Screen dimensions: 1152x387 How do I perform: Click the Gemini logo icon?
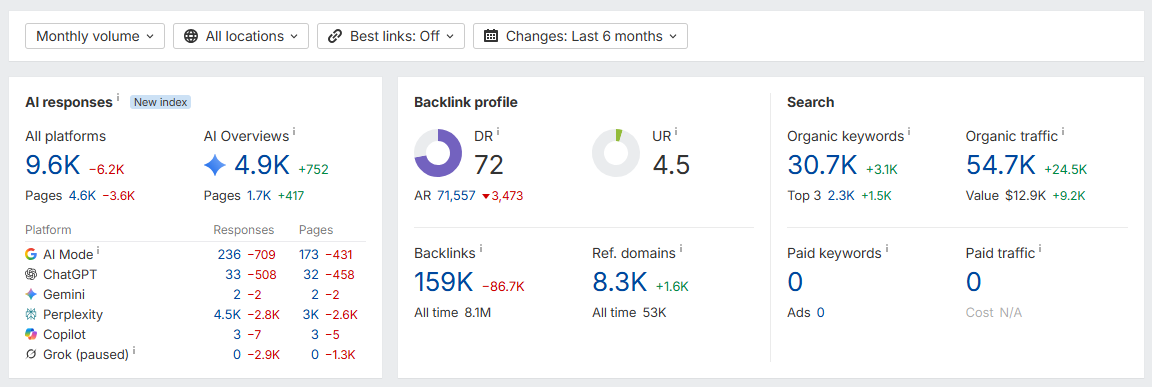pos(31,294)
